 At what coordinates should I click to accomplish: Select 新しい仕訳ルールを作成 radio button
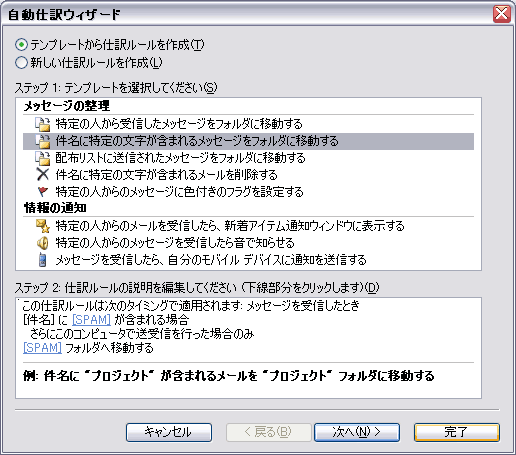coord(21,62)
